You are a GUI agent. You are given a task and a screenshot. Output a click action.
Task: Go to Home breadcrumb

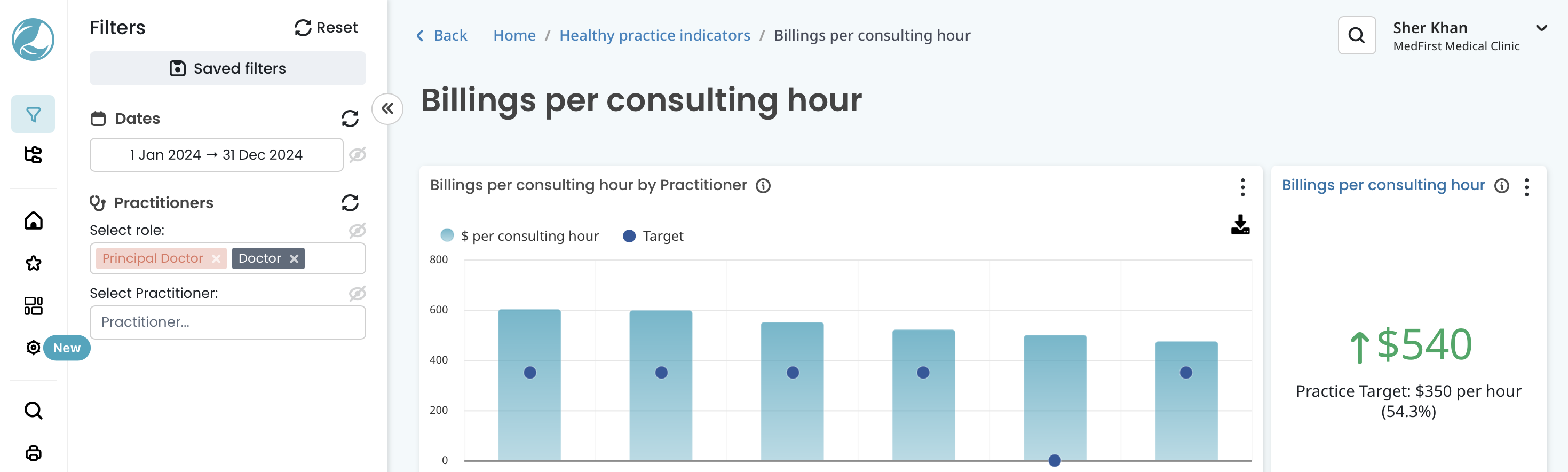514,35
